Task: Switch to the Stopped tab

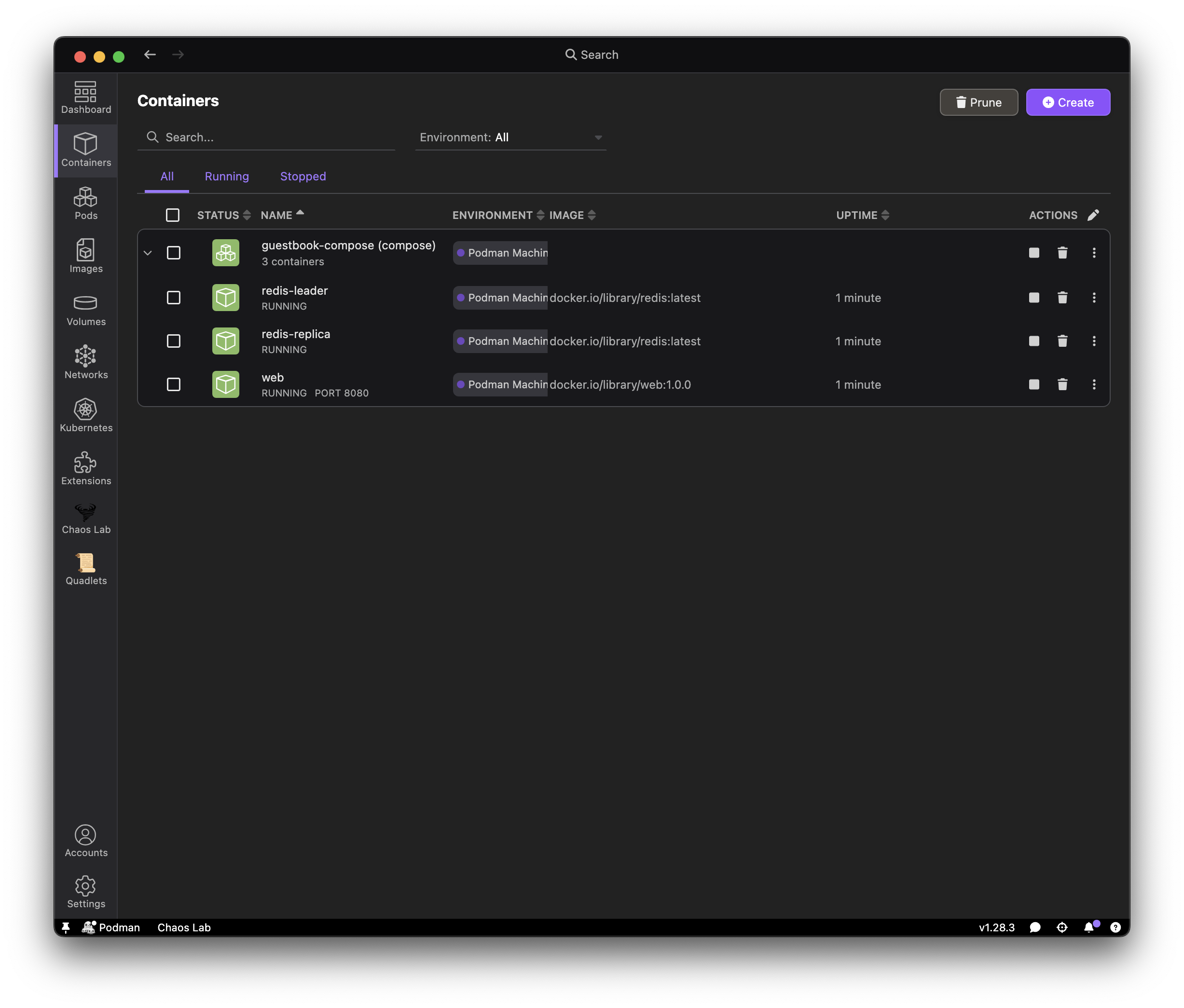Action: pos(303,176)
